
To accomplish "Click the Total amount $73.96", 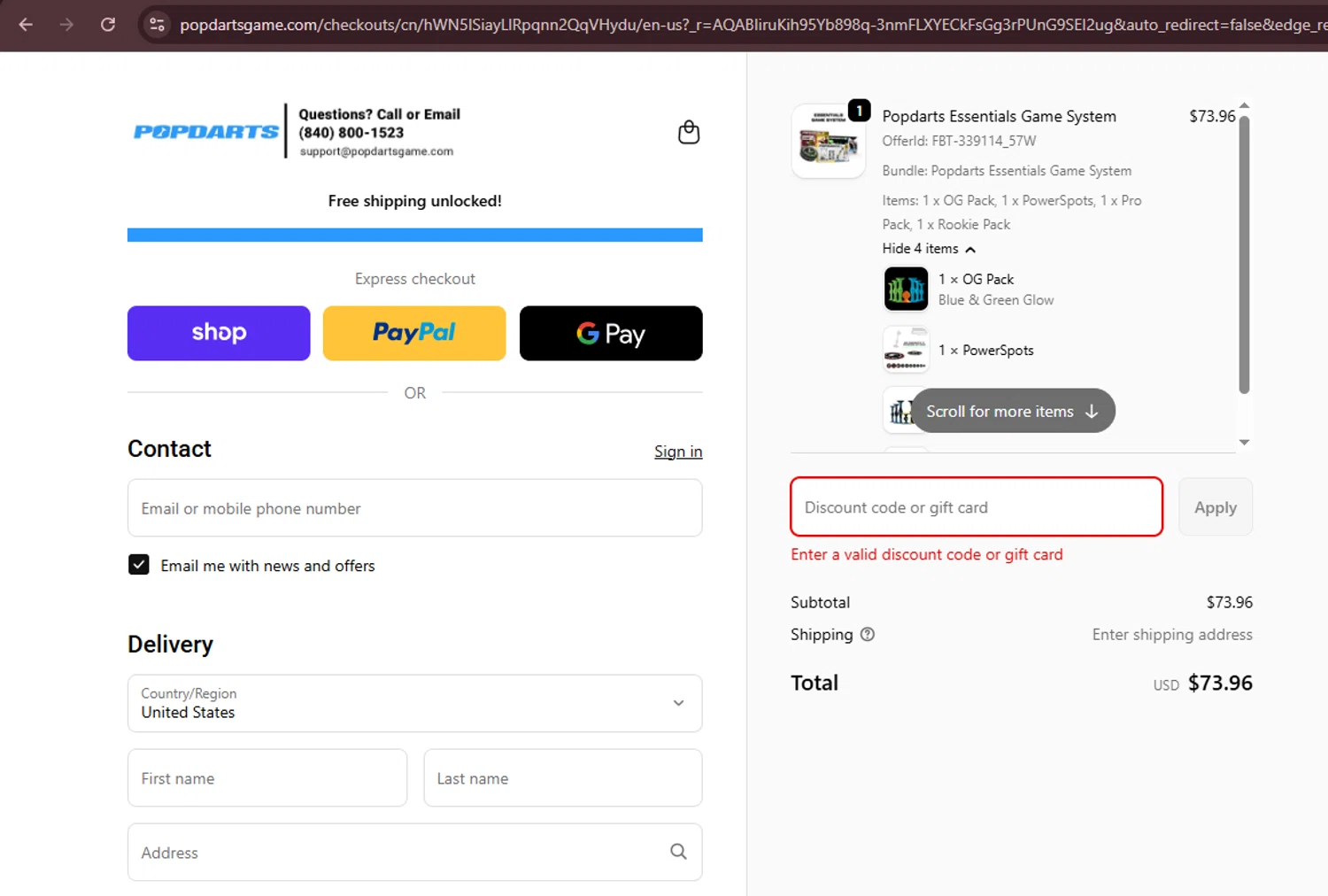I will [x=1220, y=683].
